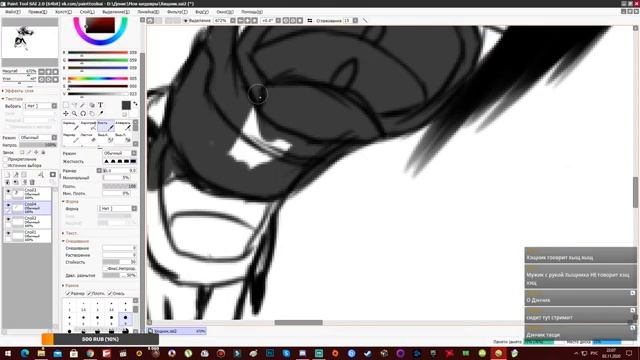Select the Слой1 layer row
This screenshot has height=360, width=640.
[x=27, y=236]
